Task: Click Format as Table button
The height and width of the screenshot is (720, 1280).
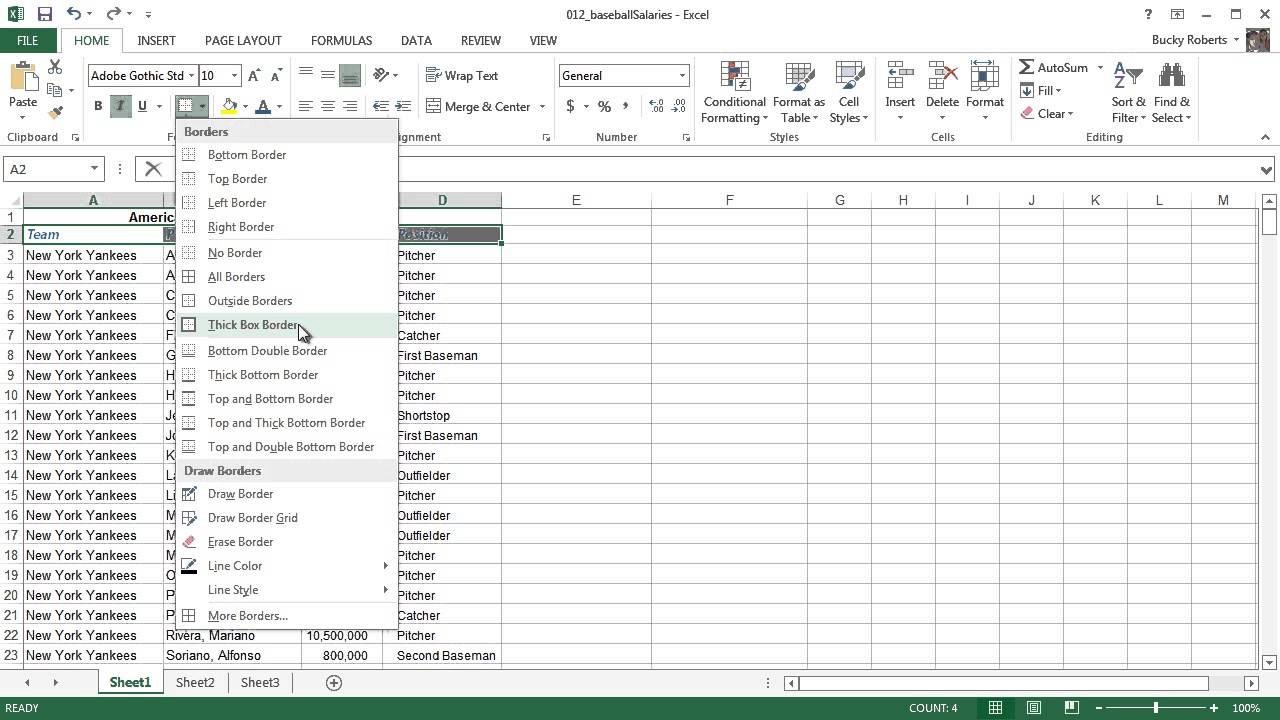Action: [x=799, y=93]
